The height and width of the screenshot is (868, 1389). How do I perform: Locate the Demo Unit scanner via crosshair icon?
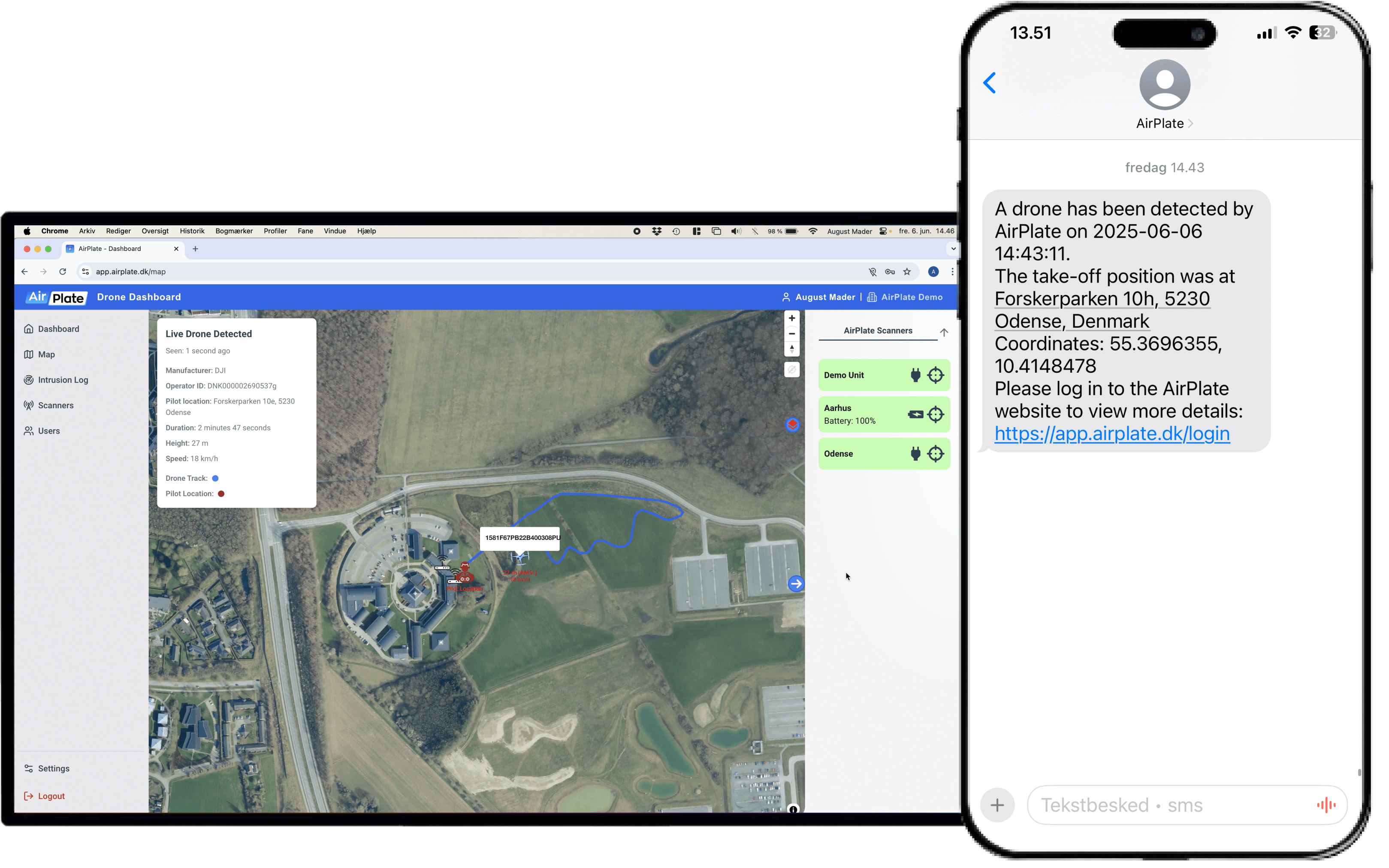[936, 375]
